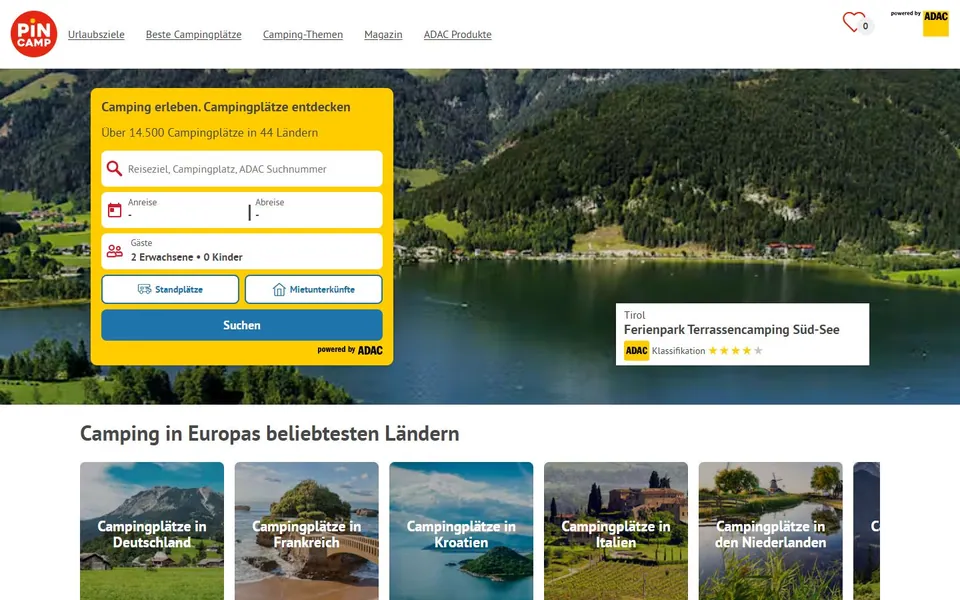Screen dimensions: 960x600
Task: Open the Camping-Themen menu
Action: [x=302, y=34]
